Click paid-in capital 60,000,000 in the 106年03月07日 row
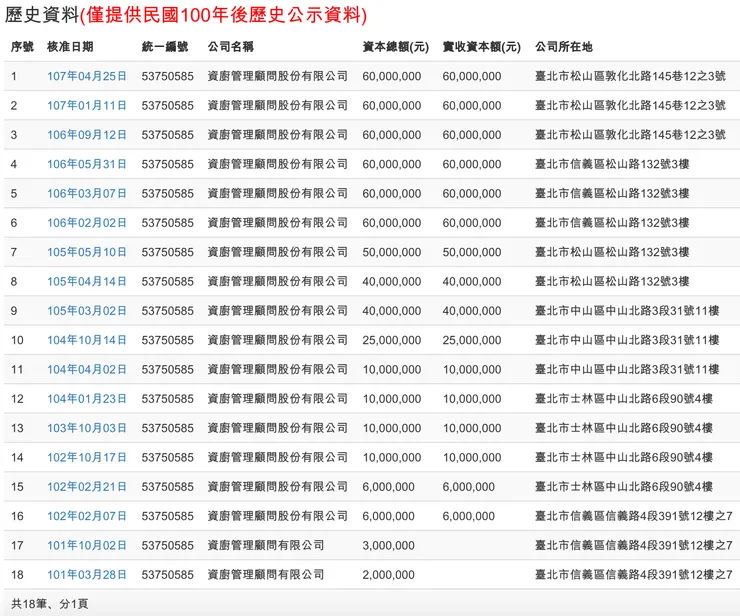 click(x=472, y=193)
